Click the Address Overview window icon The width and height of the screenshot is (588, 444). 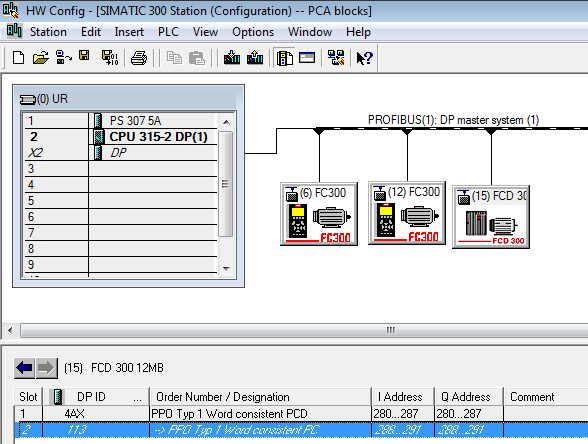307,58
